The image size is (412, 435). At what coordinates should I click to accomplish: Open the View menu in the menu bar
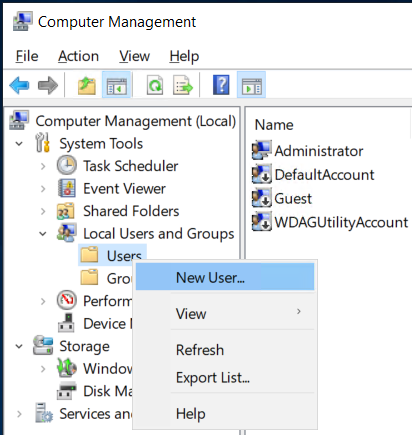(x=135, y=56)
